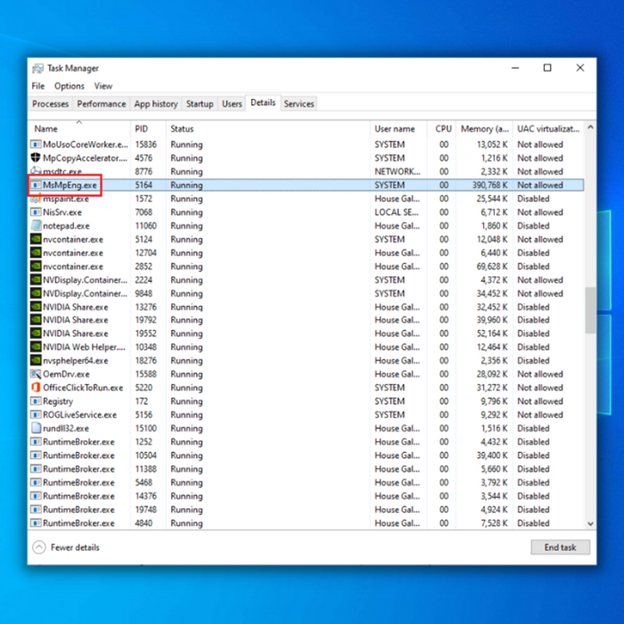Click the nvcontainer.exe icon with PID 2852

tap(36, 266)
